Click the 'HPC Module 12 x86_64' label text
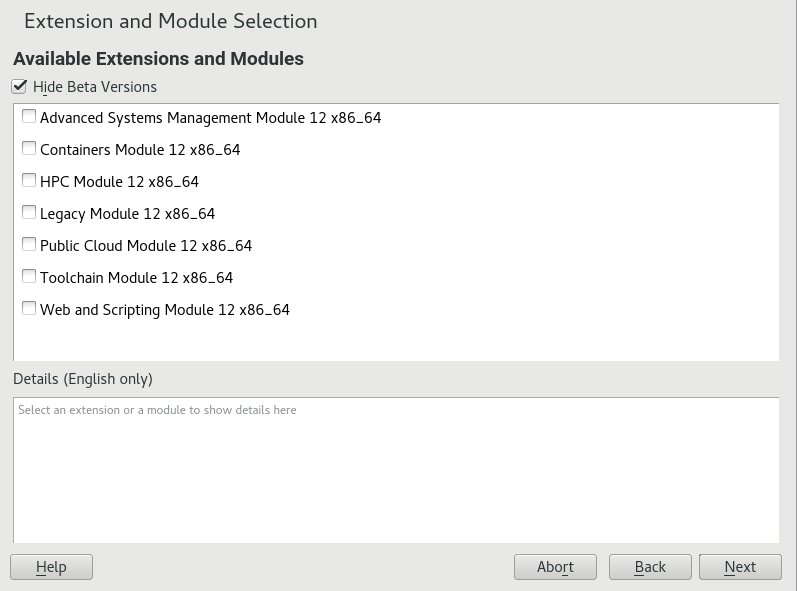Image resolution: width=797 pixels, height=591 pixels. [x=119, y=182]
